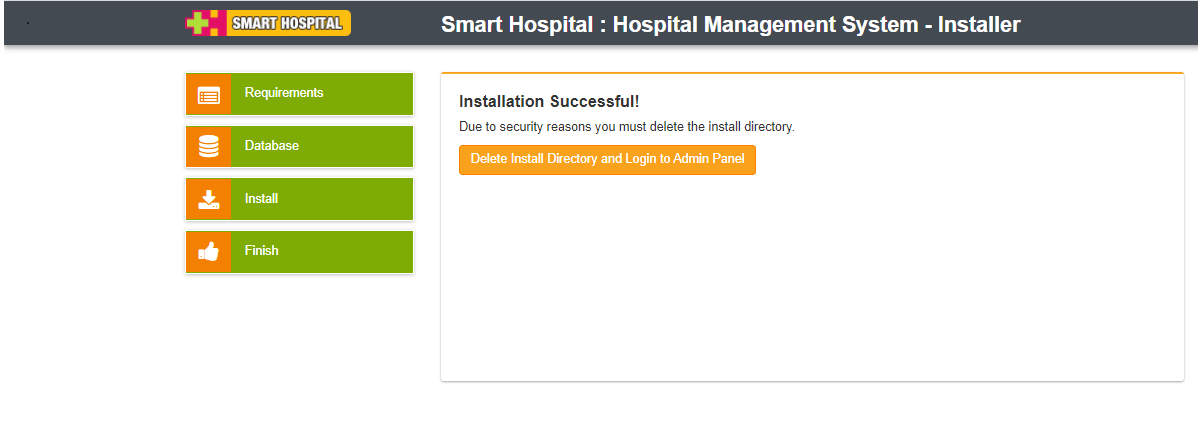This screenshot has width=1198, height=426.
Task: Click the security reasons notice text
Action: 626,127
